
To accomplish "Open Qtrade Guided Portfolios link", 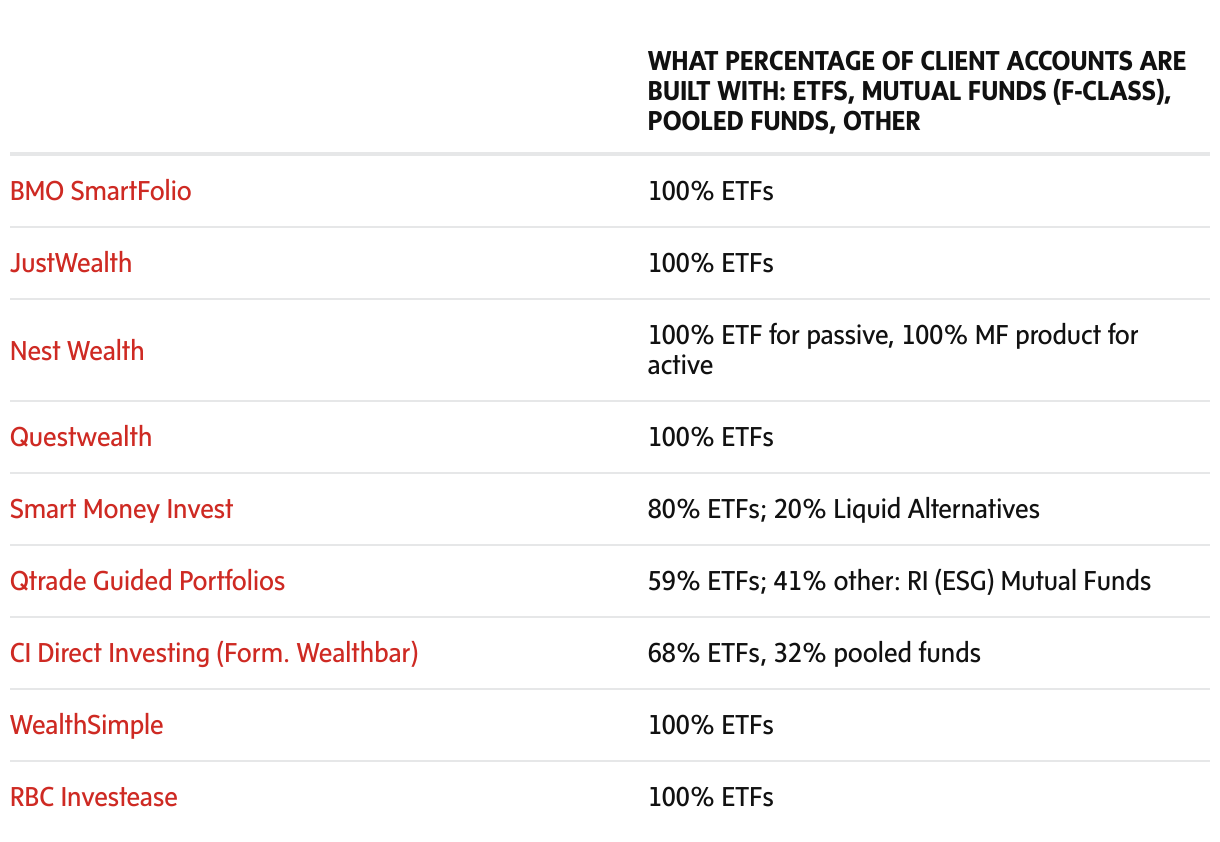I will 147,581.
